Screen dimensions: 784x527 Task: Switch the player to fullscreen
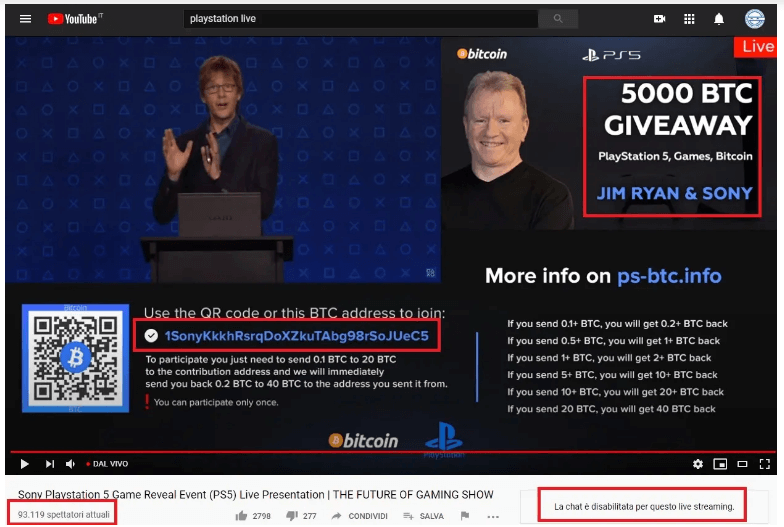764,464
